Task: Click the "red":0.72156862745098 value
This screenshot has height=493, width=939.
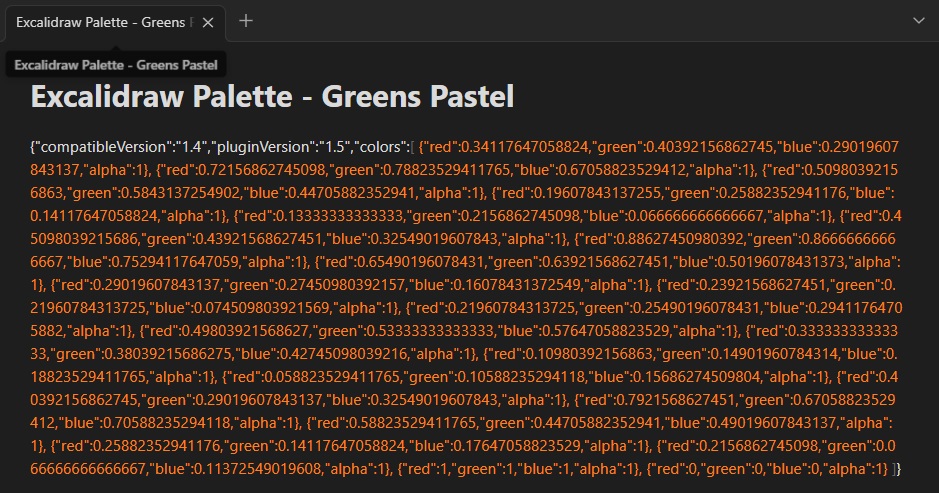Action: click(245, 170)
